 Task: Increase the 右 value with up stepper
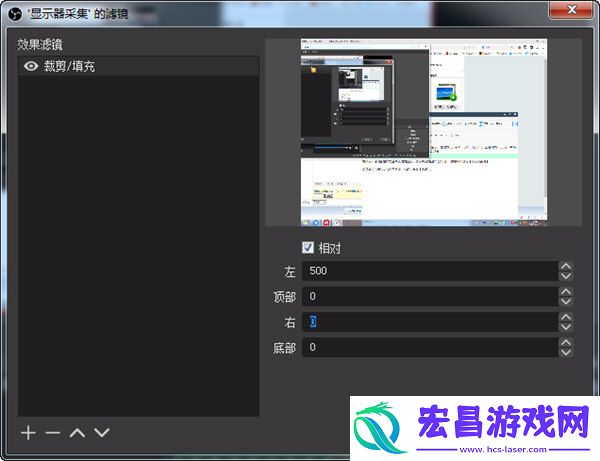pyautogui.click(x=566, y=317)
